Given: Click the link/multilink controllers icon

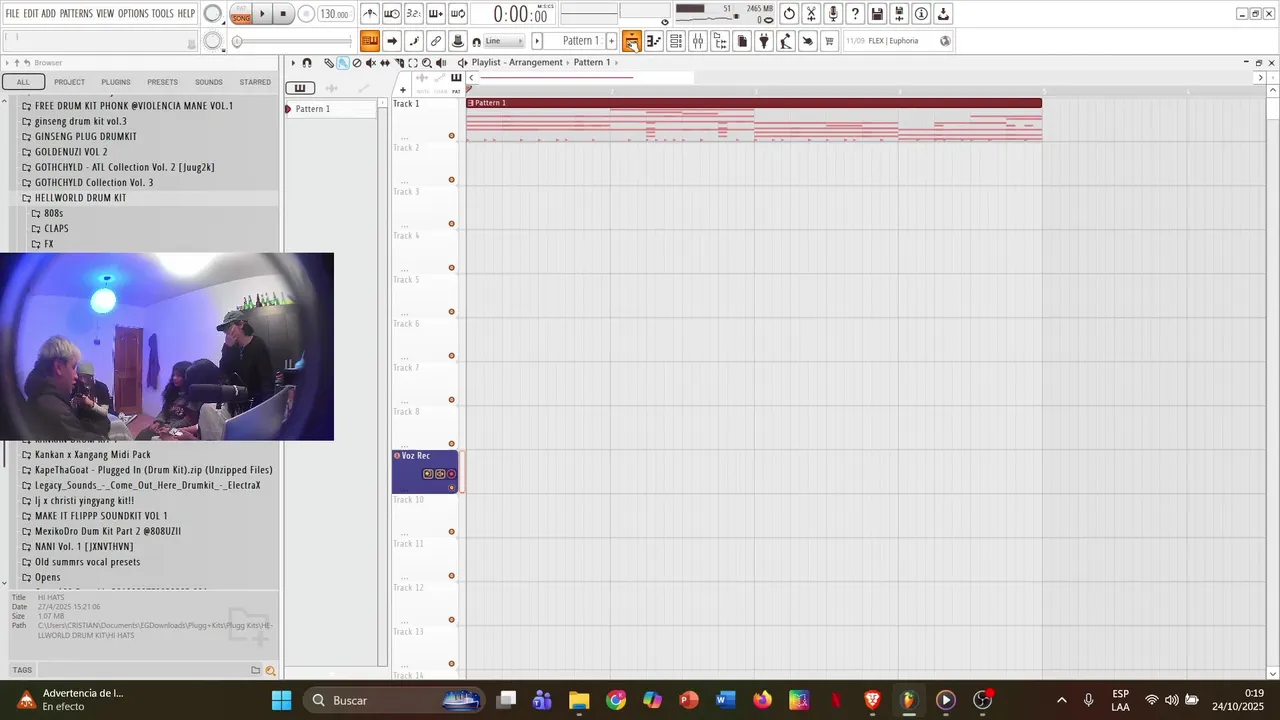Looking at the screenshot, I should point(436,41).
